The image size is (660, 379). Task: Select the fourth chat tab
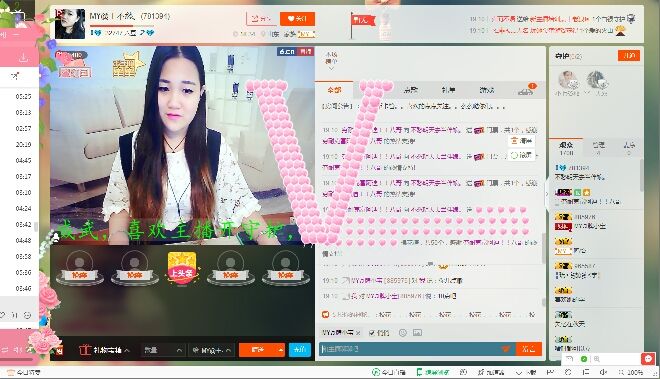click(x=448, y=90)
